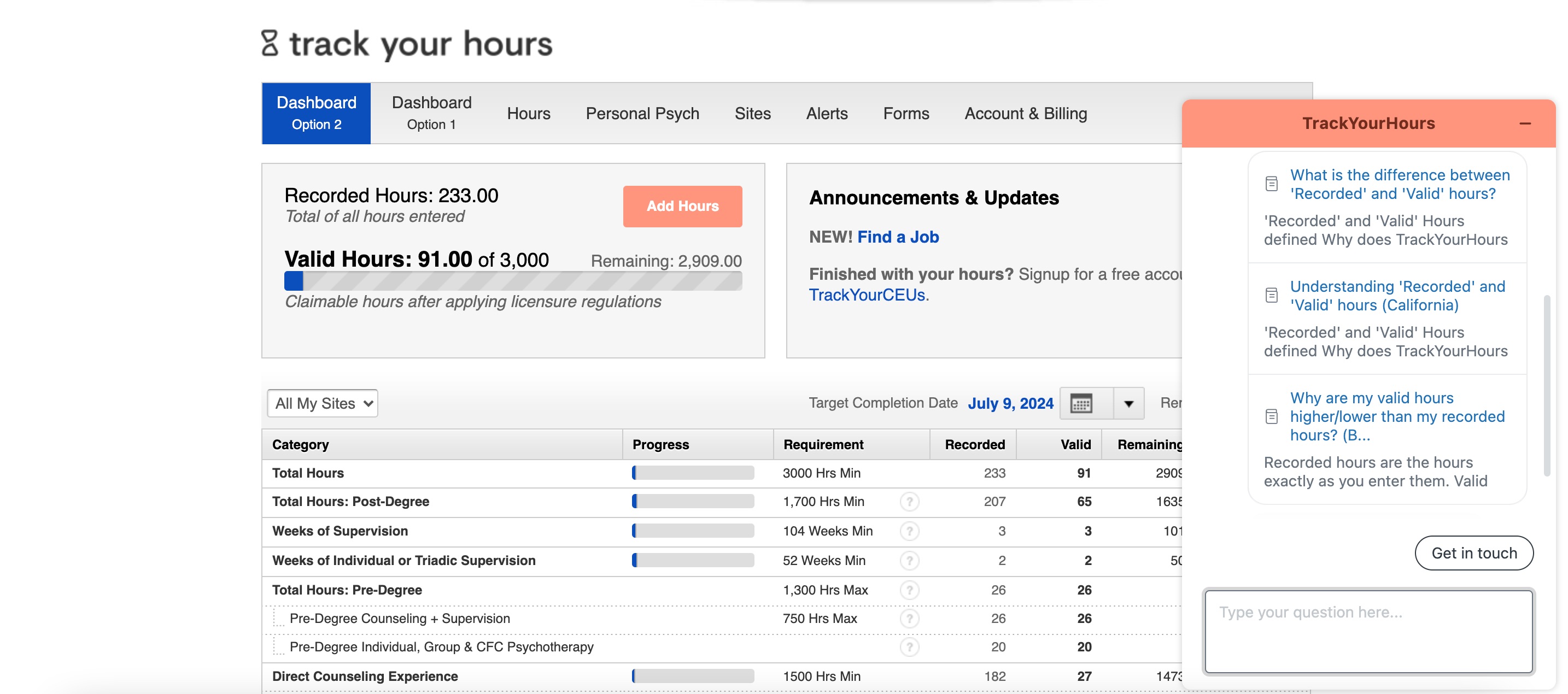This screenshot has height=694, width=1568.
Task: Click help icon for Total Hours: Post-Degree
Action: pos(909,502)
